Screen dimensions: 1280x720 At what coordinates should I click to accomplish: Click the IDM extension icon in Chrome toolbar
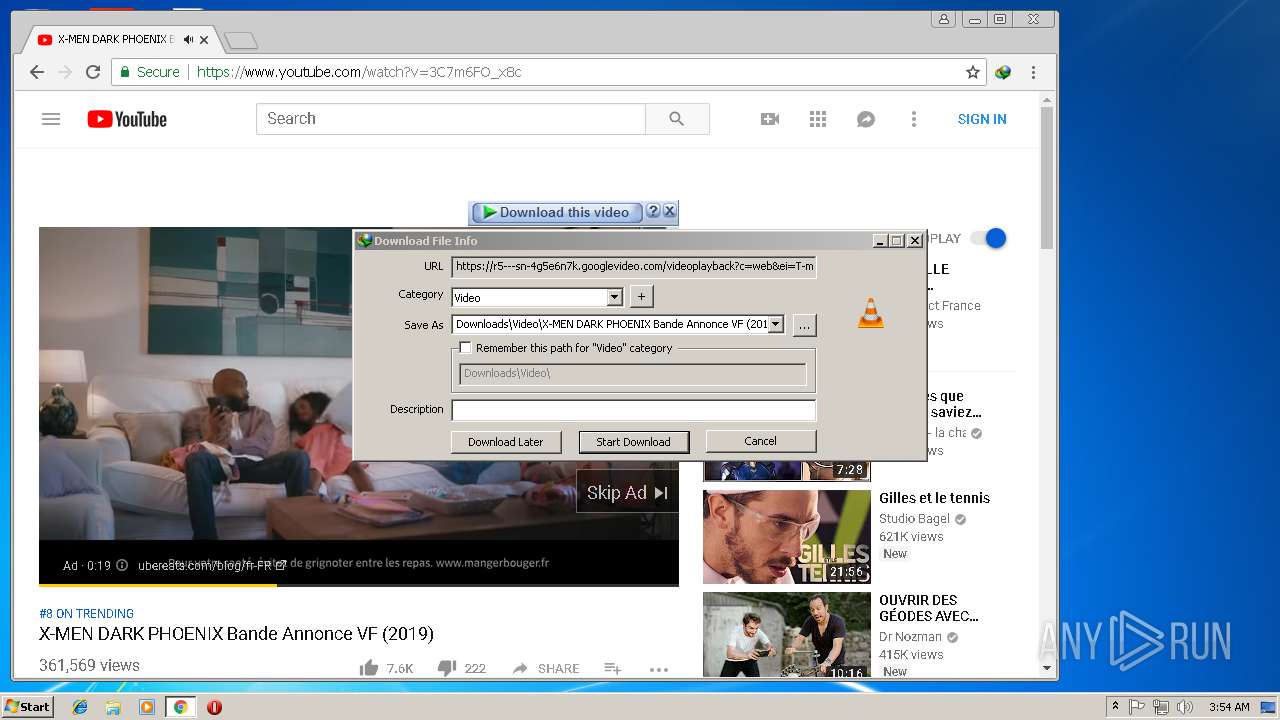(x=1003, y=72)
